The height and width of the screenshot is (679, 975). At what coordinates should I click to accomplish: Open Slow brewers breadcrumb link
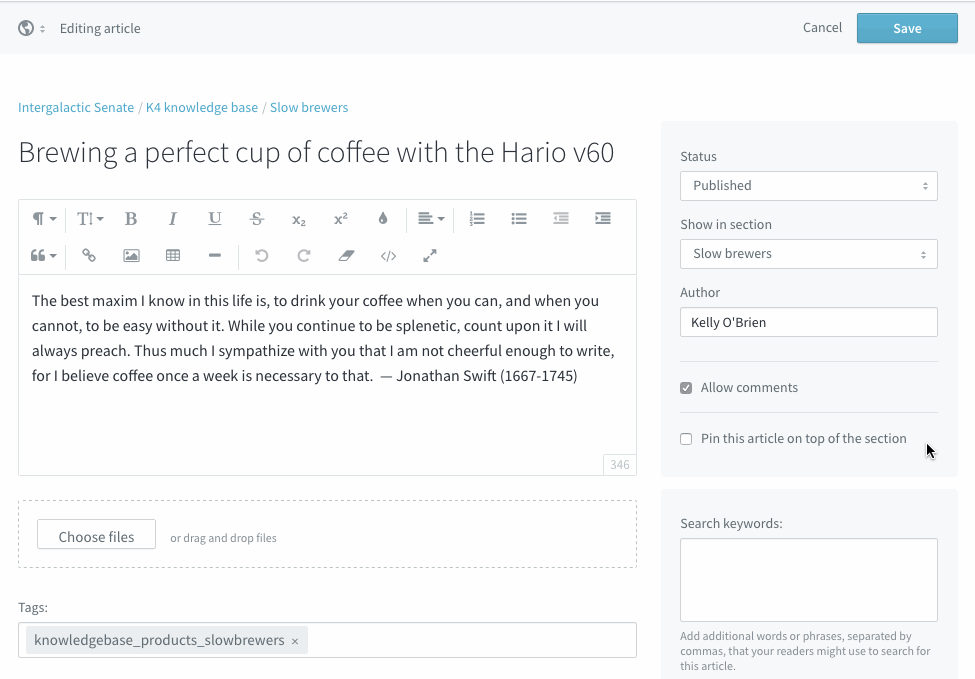309,108
